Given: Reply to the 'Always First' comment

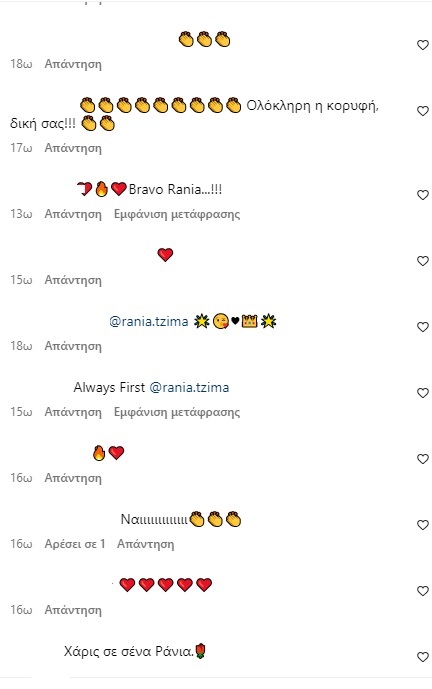Looking at the screenshot, I should 73,412.
